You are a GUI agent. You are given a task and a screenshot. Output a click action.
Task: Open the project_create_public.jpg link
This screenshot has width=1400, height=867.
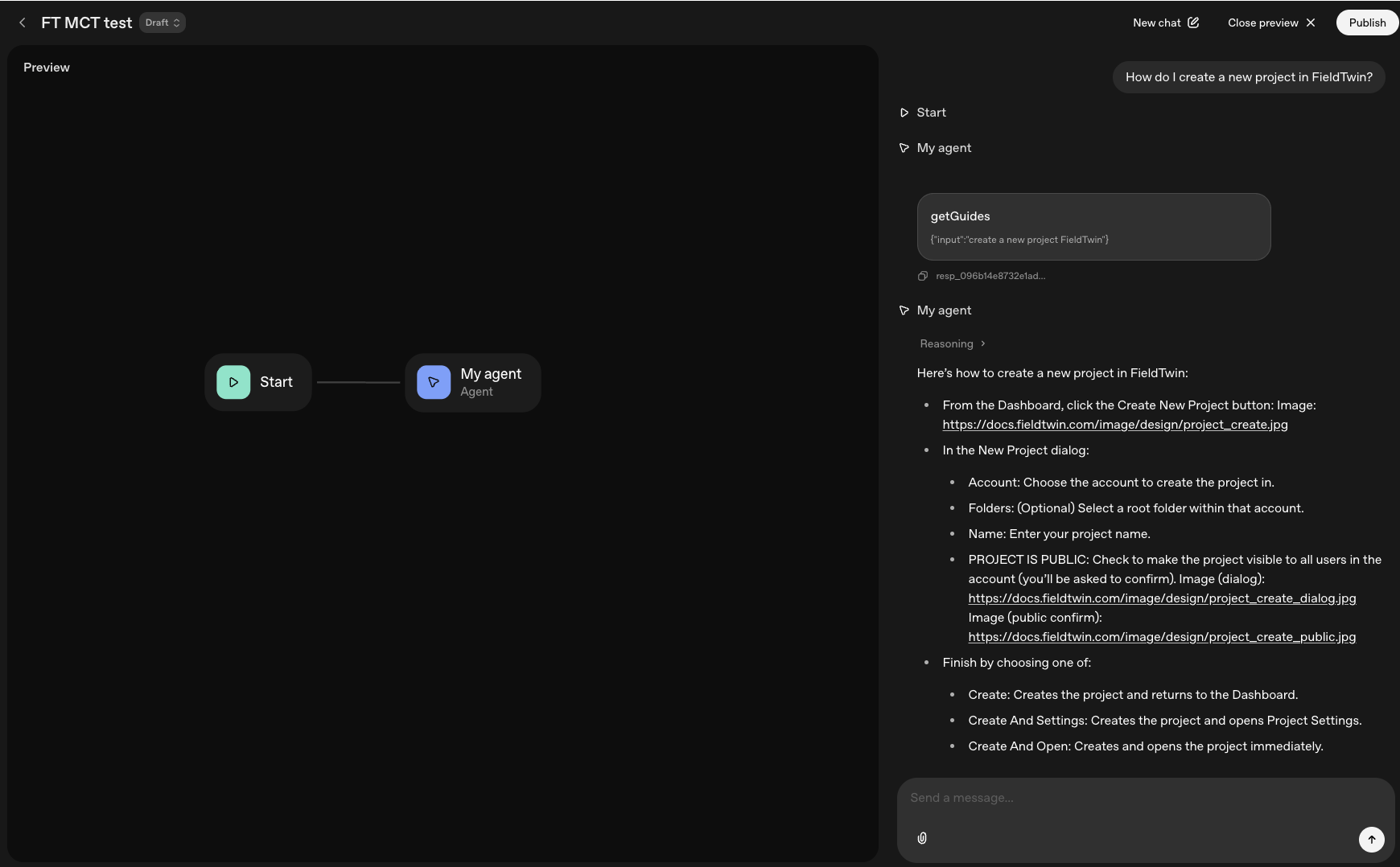pos(1162,637)
